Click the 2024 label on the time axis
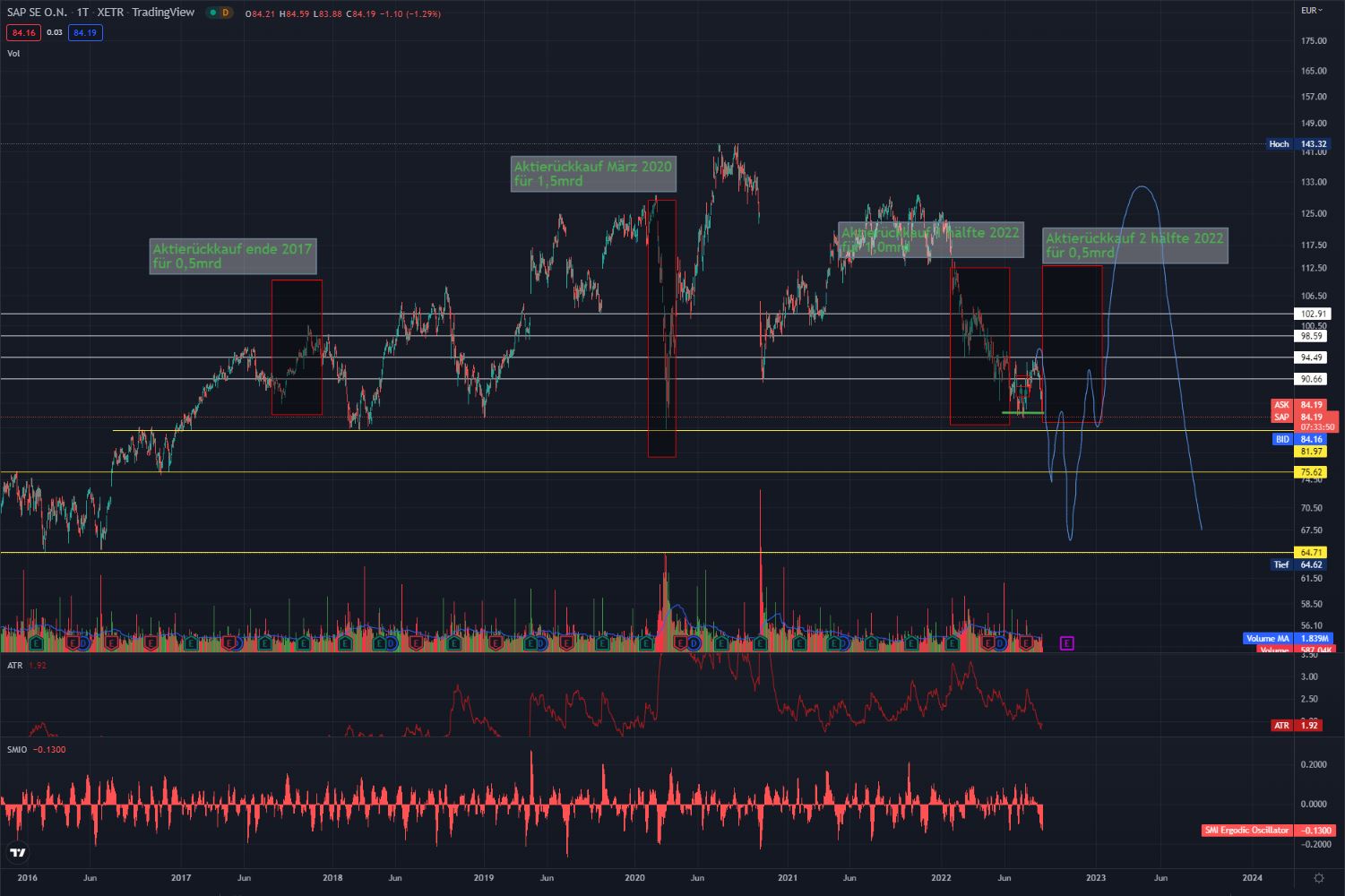Screen dimensions: 1345x896 [x=1252, y=878]
